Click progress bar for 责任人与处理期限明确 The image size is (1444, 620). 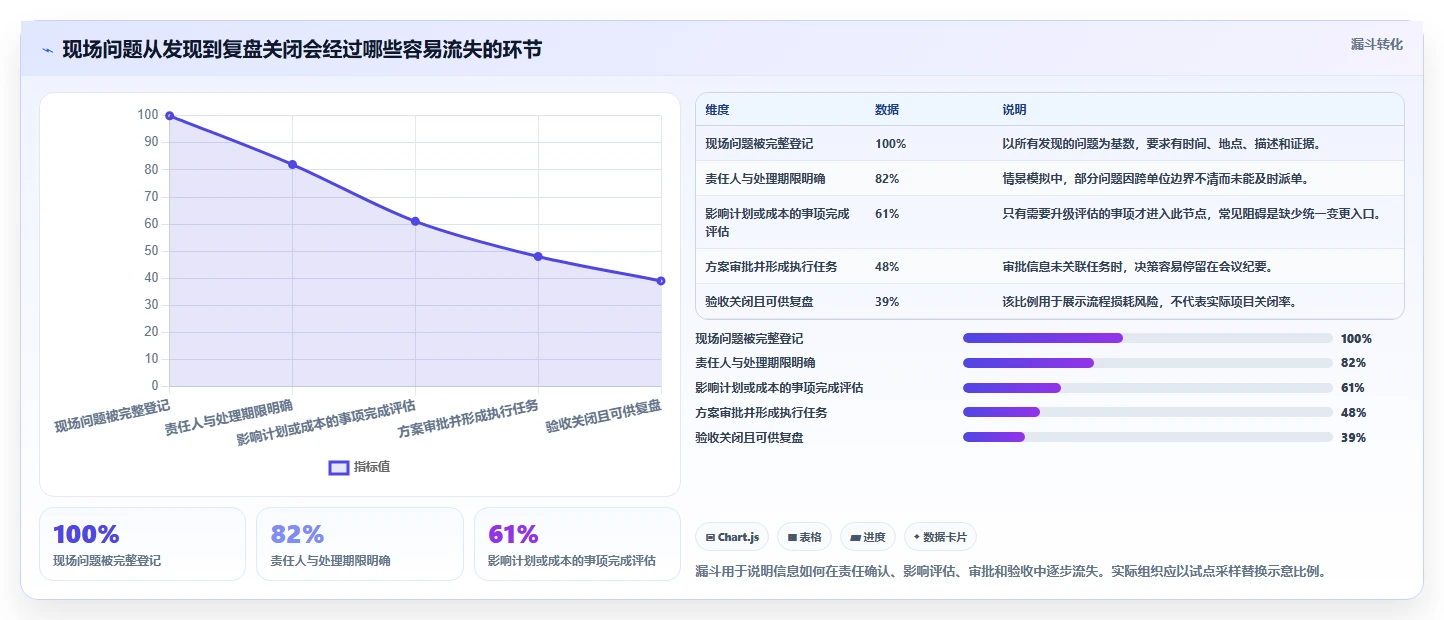1147,363
